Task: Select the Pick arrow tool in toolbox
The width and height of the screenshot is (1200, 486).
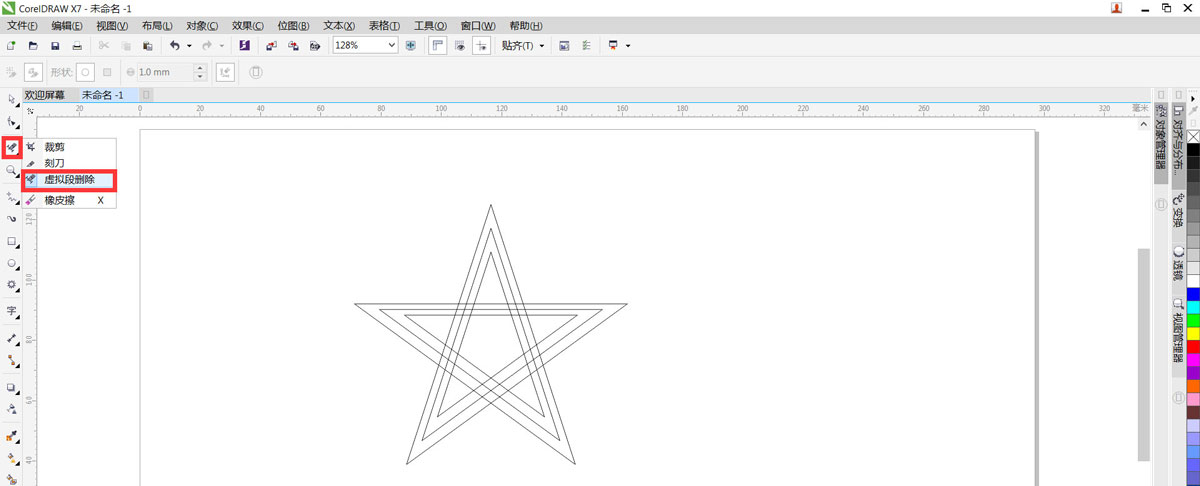Action: tap(11, 98)
